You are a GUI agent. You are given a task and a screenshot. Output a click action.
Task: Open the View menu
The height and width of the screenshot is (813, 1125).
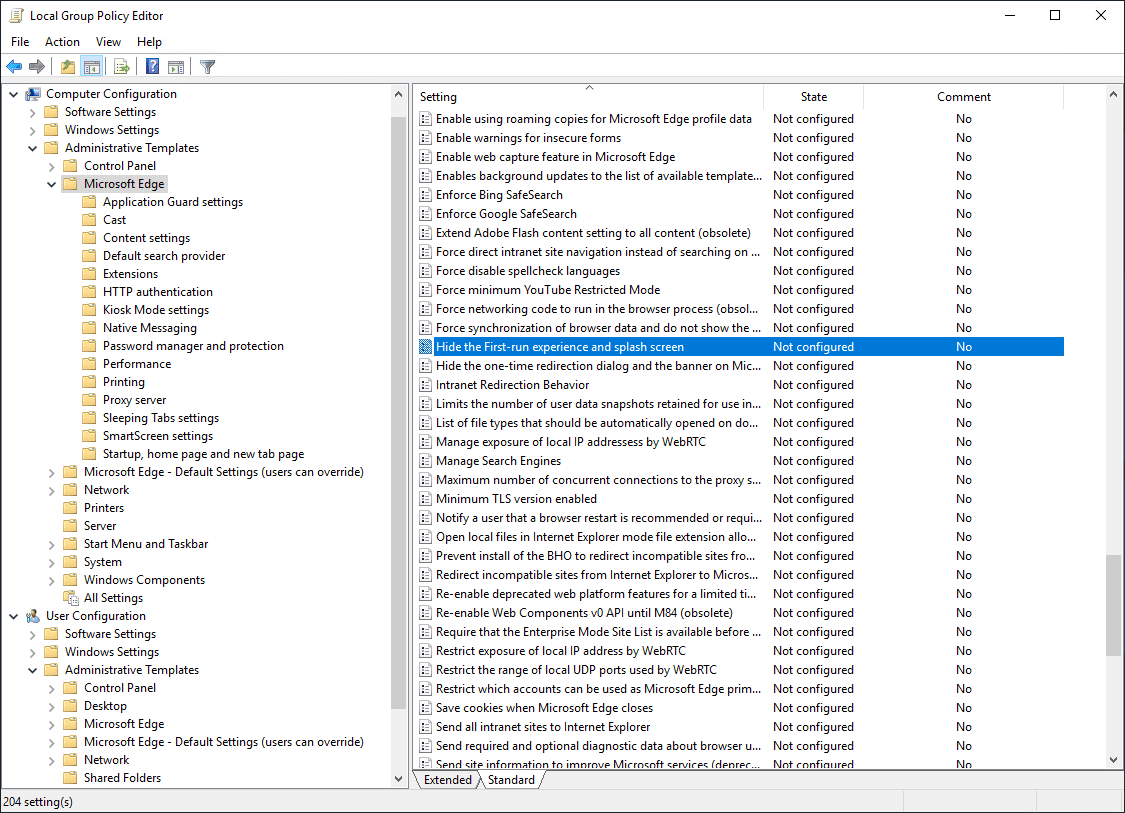point(108,42)
